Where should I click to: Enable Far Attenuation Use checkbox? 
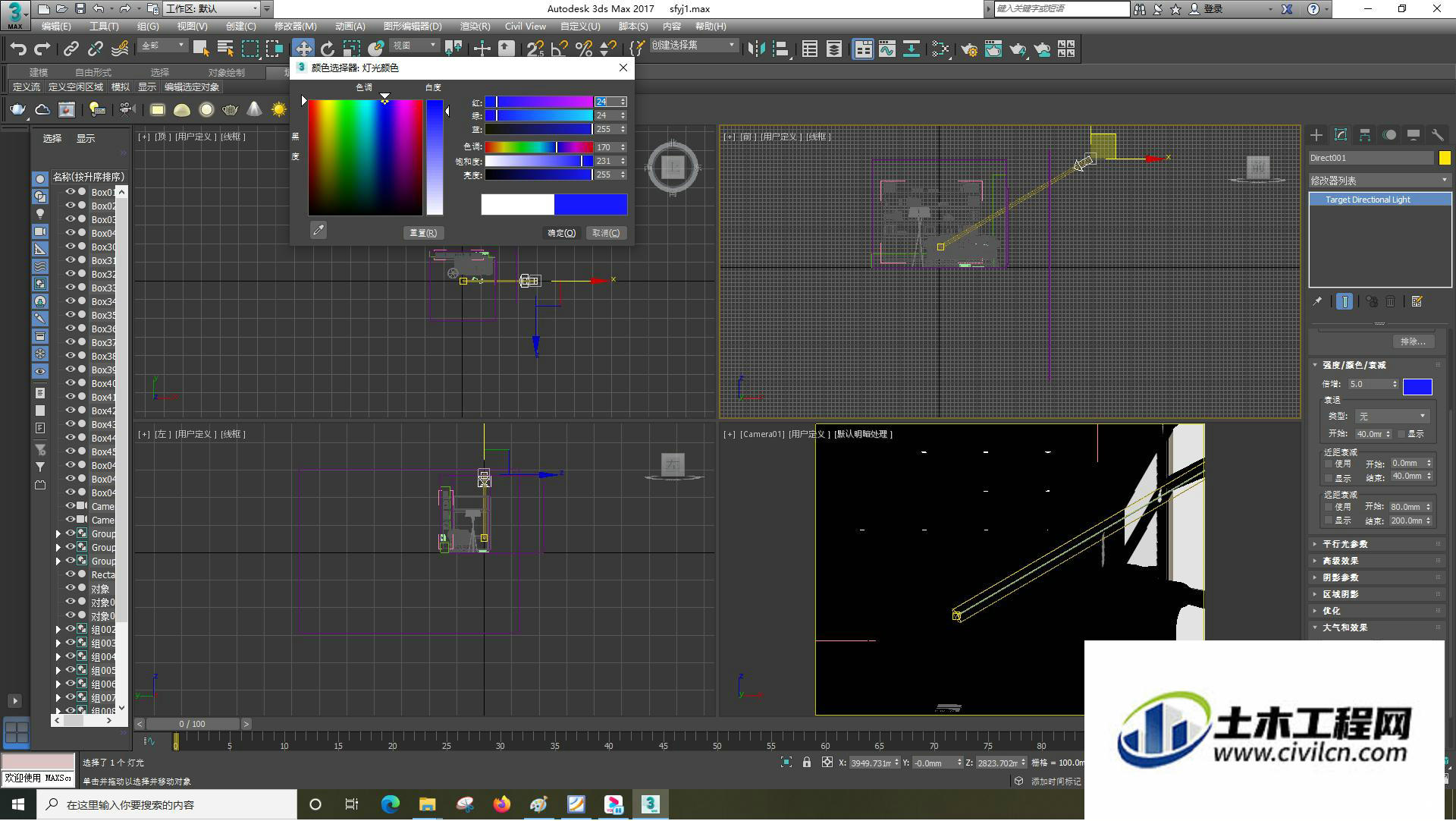click(1329, 507)
